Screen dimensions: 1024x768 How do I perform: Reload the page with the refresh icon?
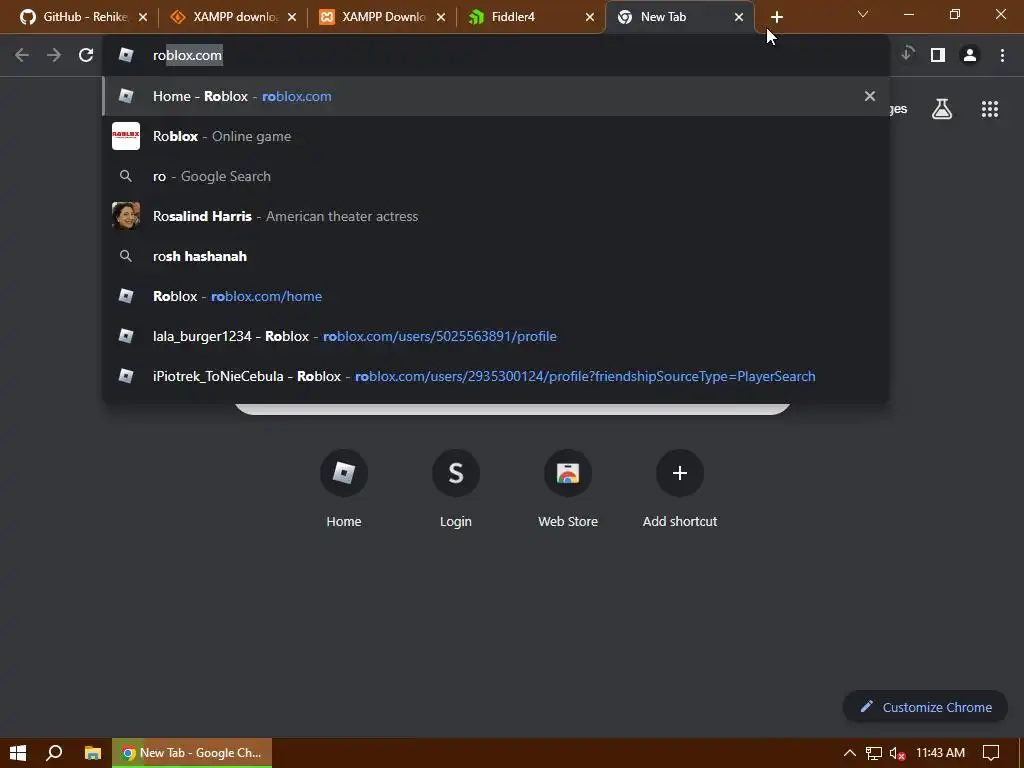click(86, 56)
